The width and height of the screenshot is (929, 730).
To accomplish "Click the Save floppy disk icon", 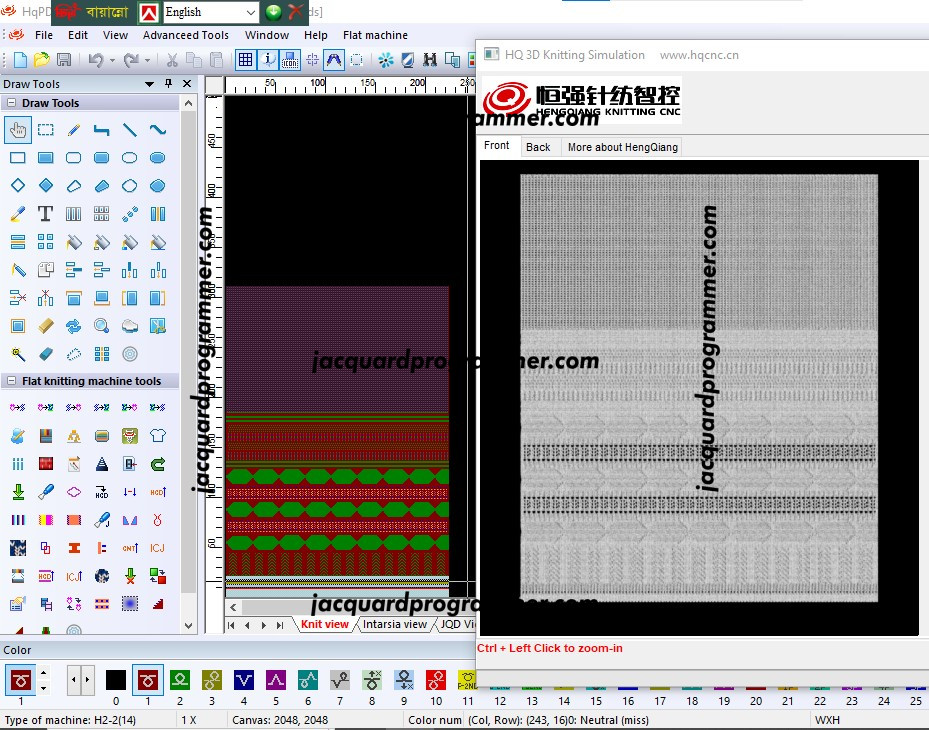I will (x=63, y=59).
